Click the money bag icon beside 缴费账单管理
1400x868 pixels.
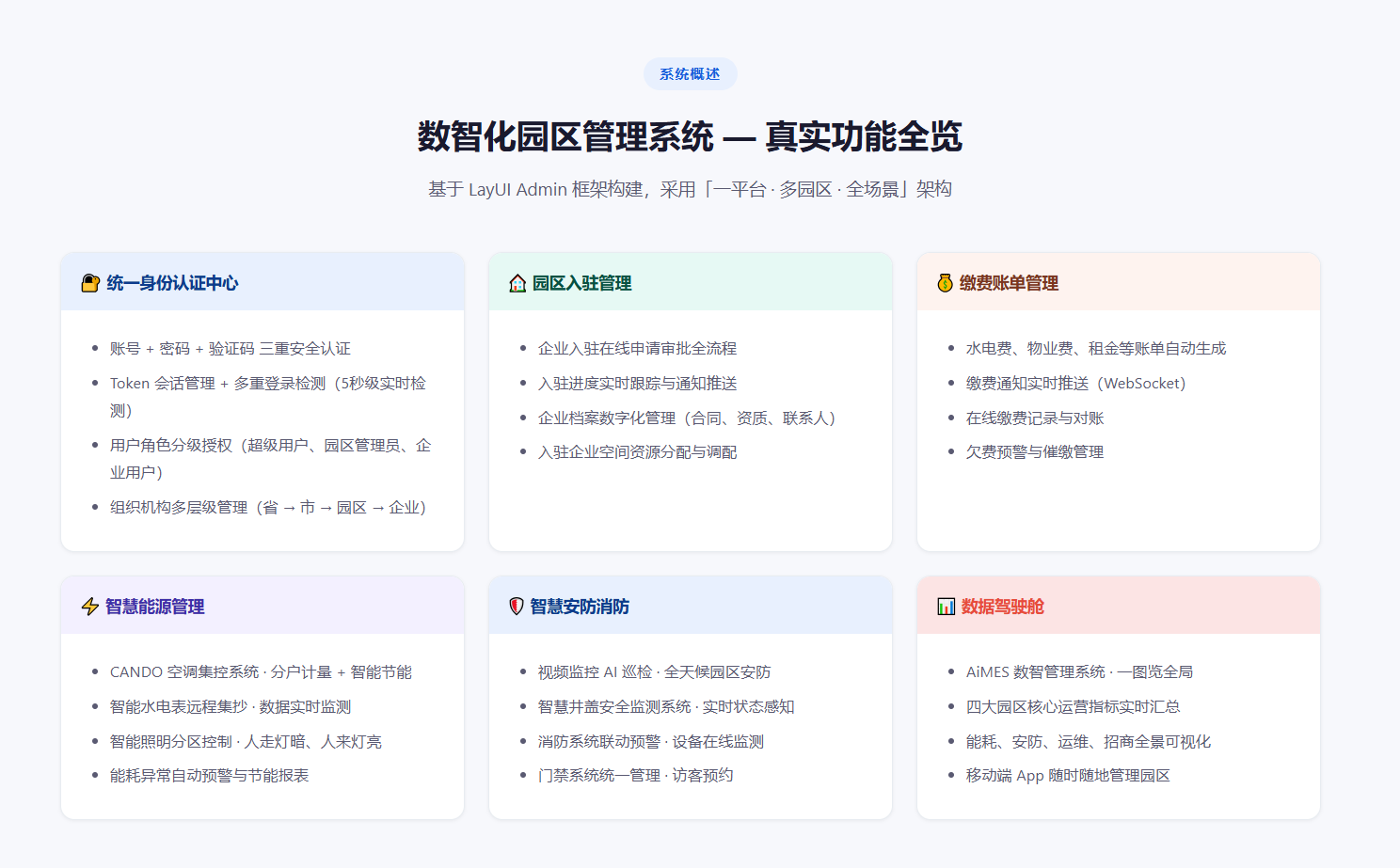point(945,283)
